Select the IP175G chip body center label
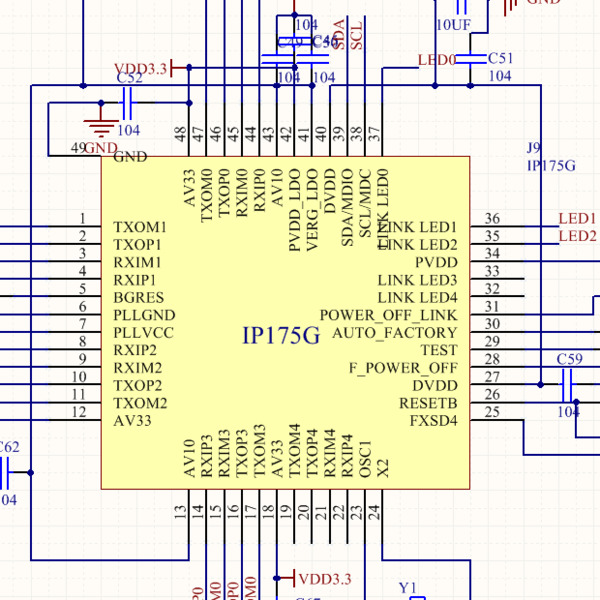 click(281, 336)
